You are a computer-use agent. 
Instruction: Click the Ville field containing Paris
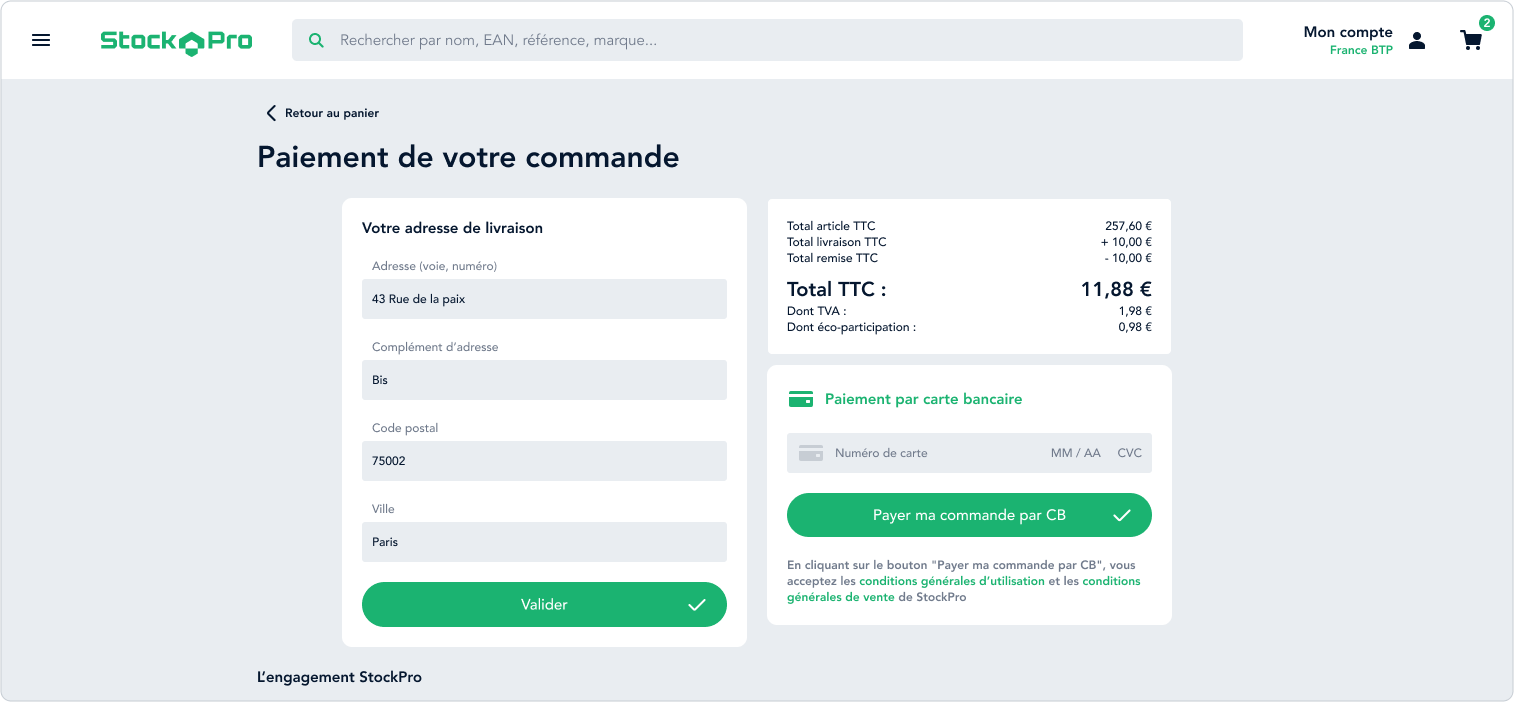click(x=544, y=542)
